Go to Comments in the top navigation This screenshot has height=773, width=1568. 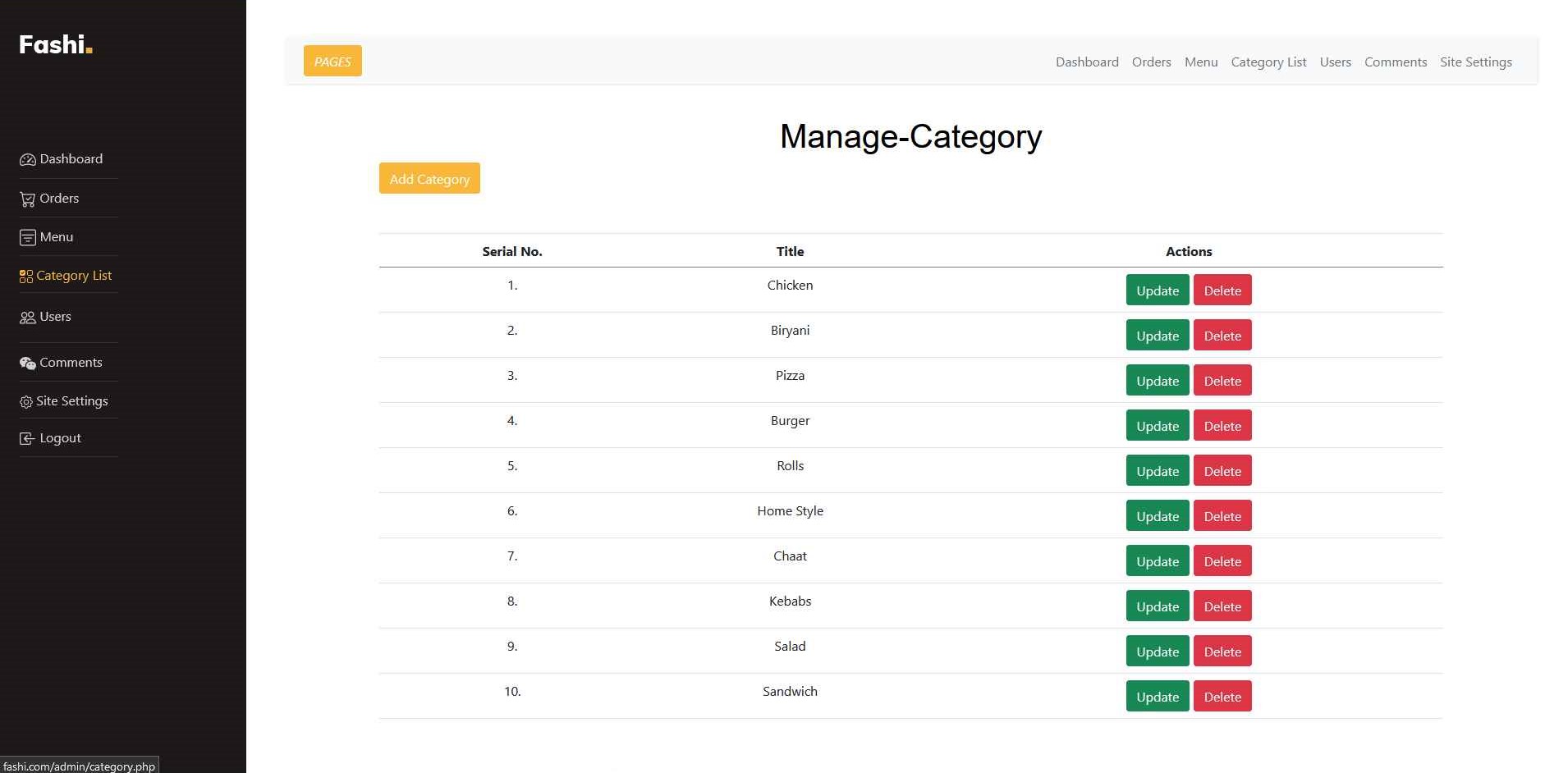tap(1395, 62)
